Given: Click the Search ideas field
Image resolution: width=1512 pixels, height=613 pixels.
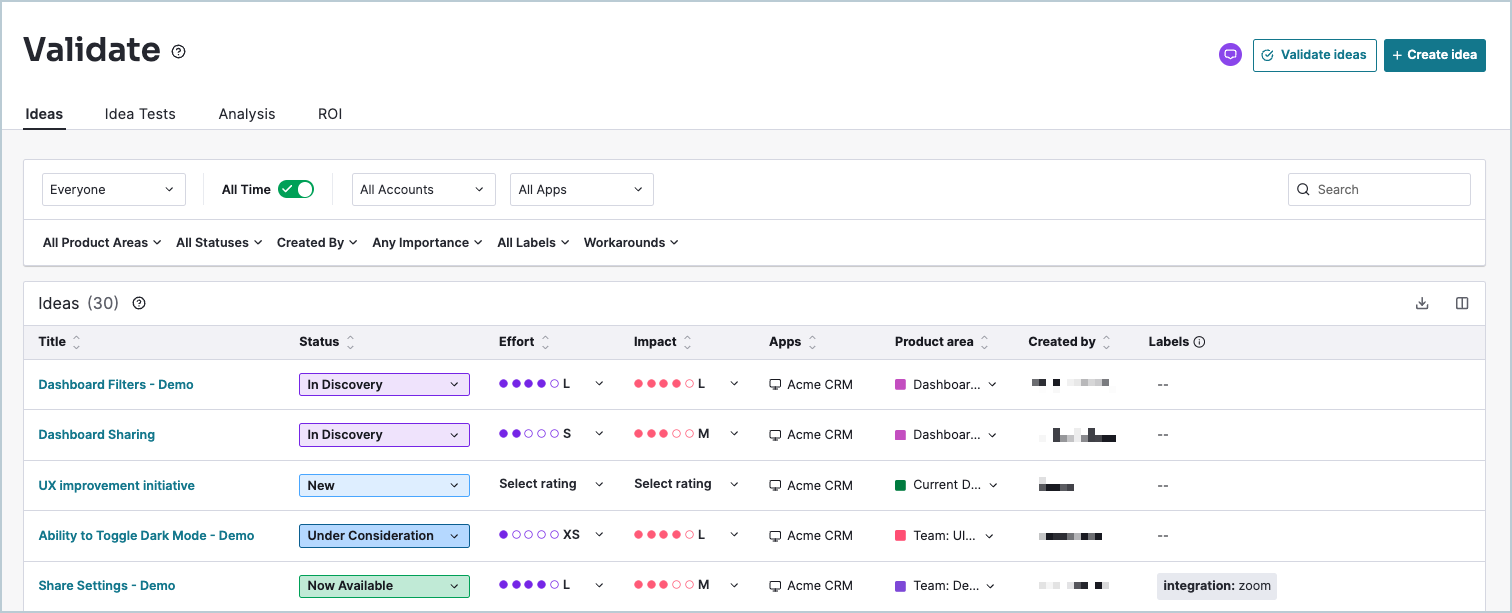Looking at the screenshot, I should point(1379,190).
